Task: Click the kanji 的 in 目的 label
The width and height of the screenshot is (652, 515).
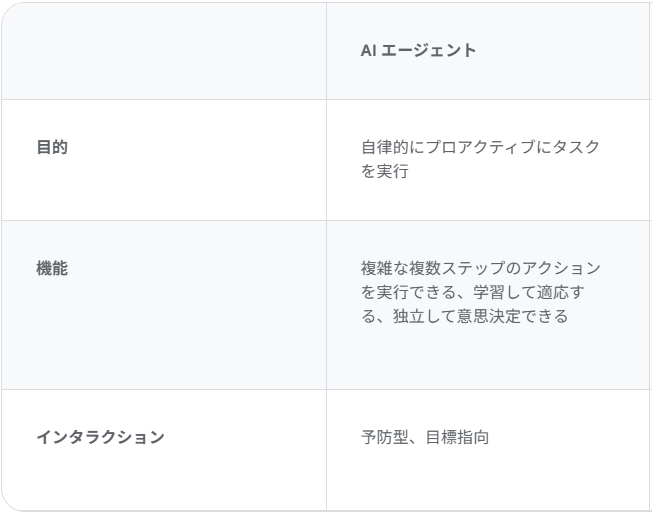Action: tap(60, 147)
